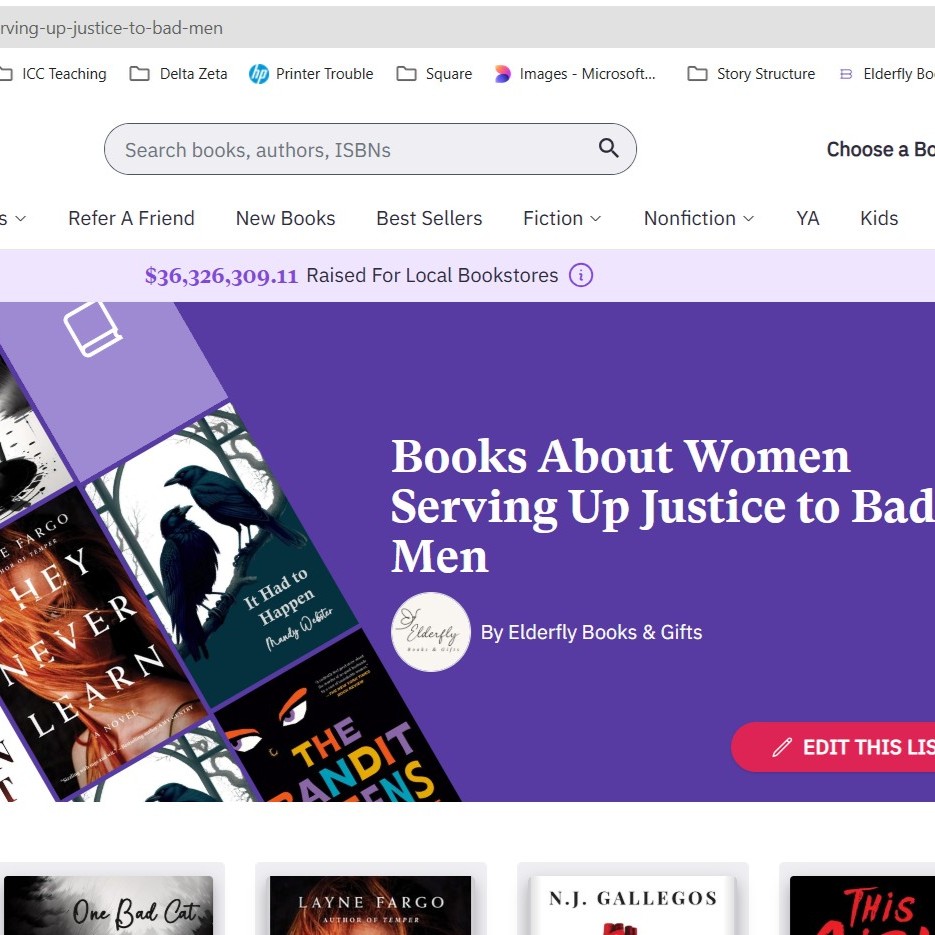Expand the partially visible leftmost nav dropdown chevron
935x935 pixels.
pos(20,219)
